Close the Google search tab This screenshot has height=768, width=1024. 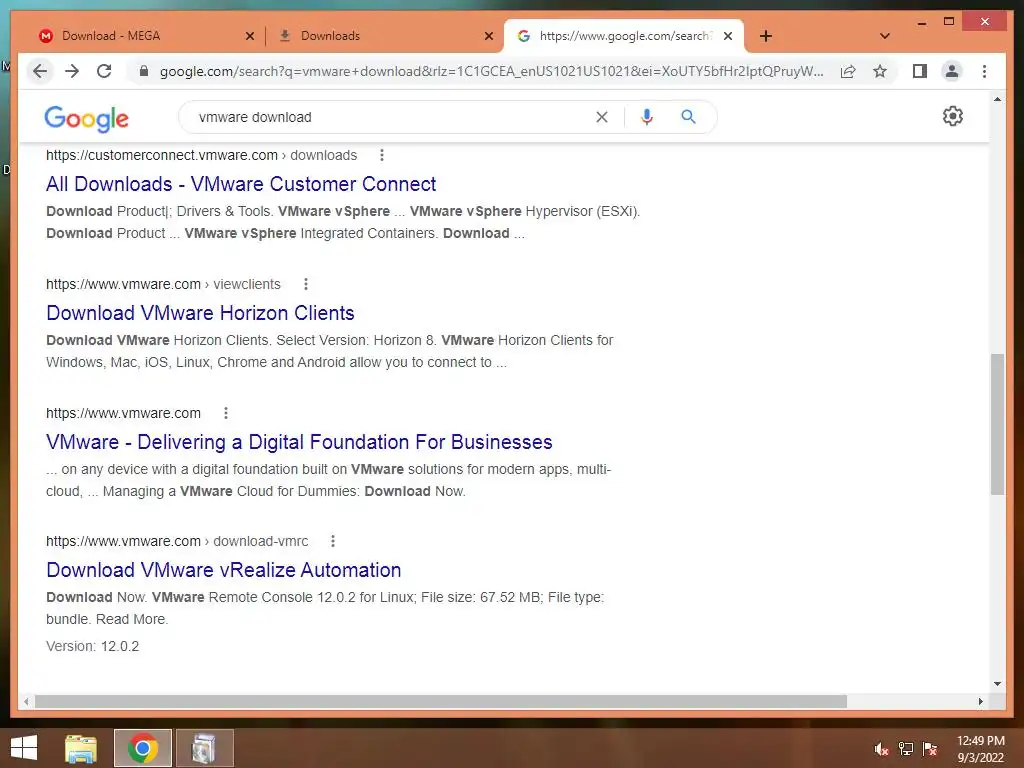728,36
